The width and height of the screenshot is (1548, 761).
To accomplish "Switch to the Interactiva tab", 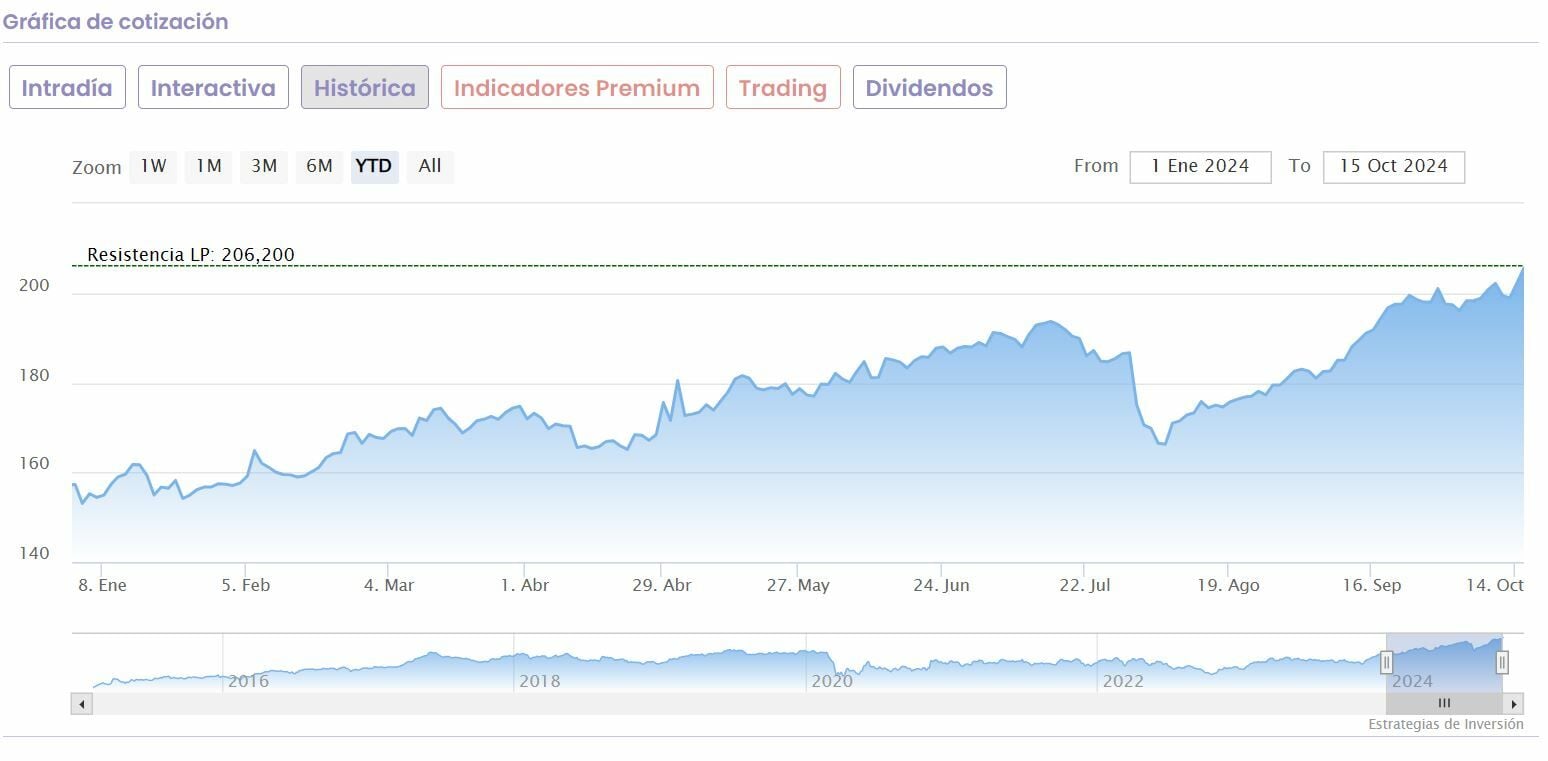I will [x=213, y=88].
